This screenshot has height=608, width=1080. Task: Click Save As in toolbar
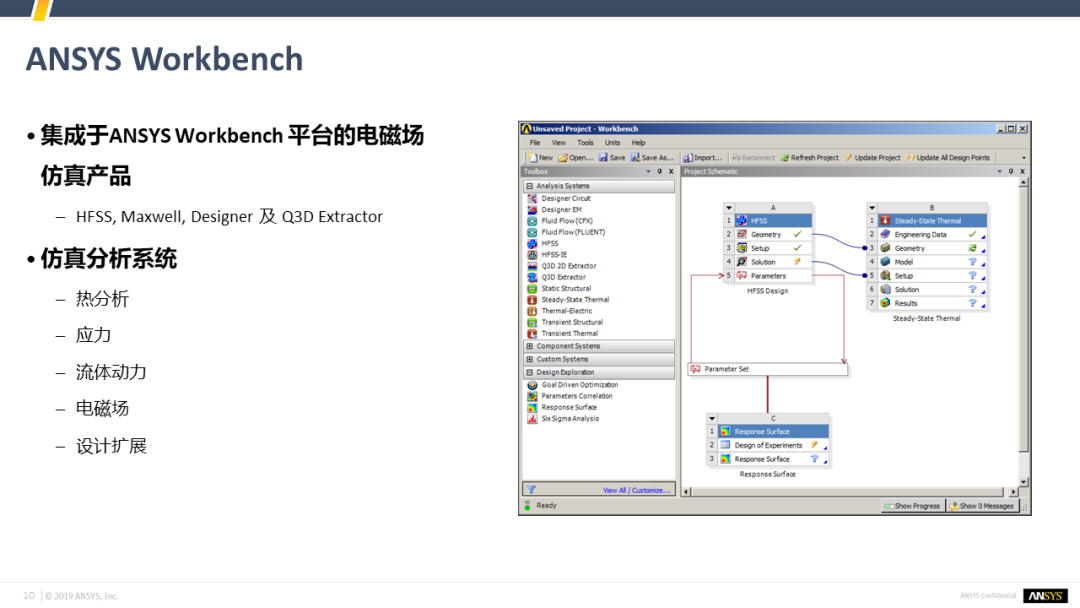click(652, 158)
